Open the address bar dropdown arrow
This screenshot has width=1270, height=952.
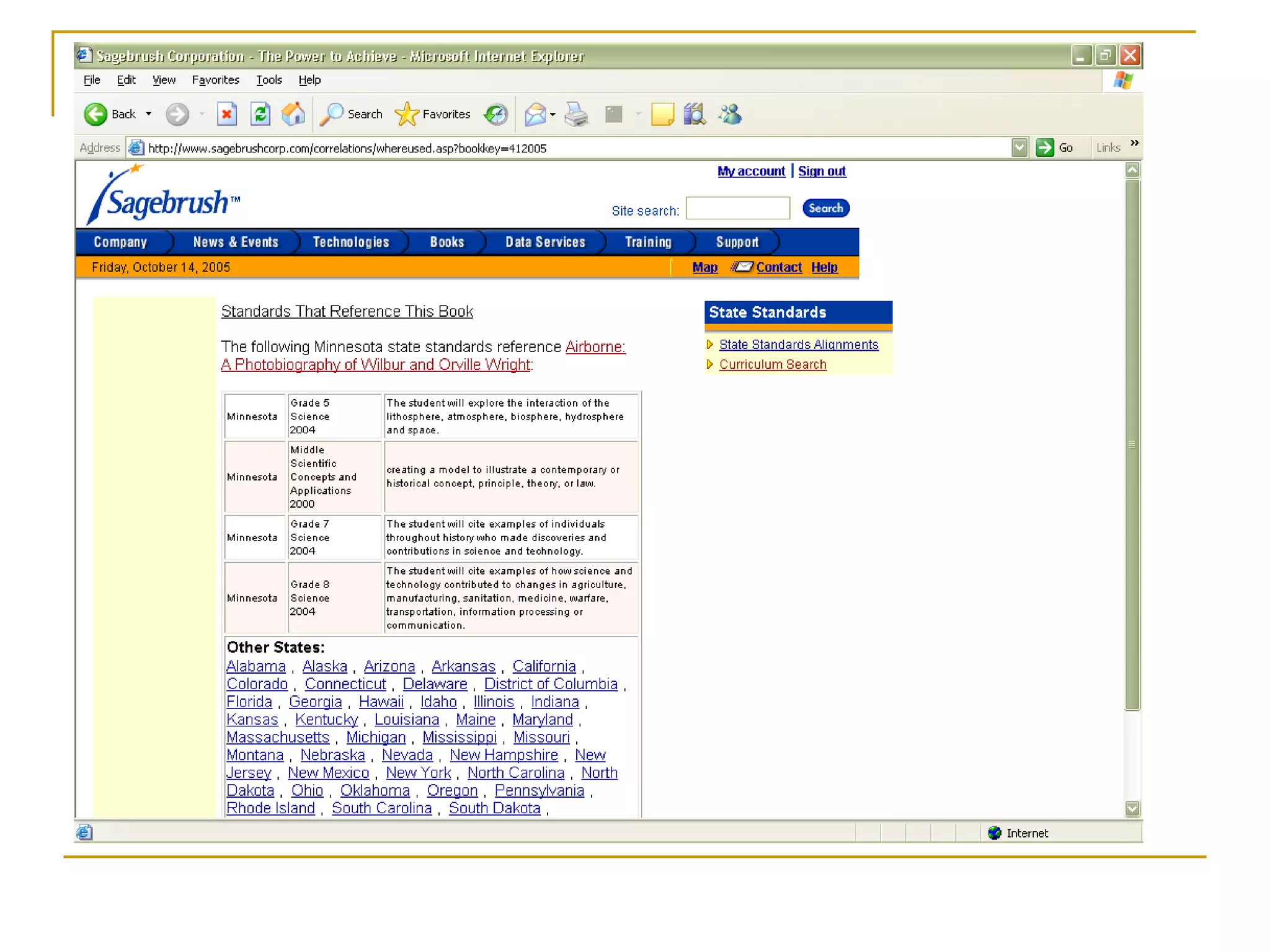click(1019, 148)
